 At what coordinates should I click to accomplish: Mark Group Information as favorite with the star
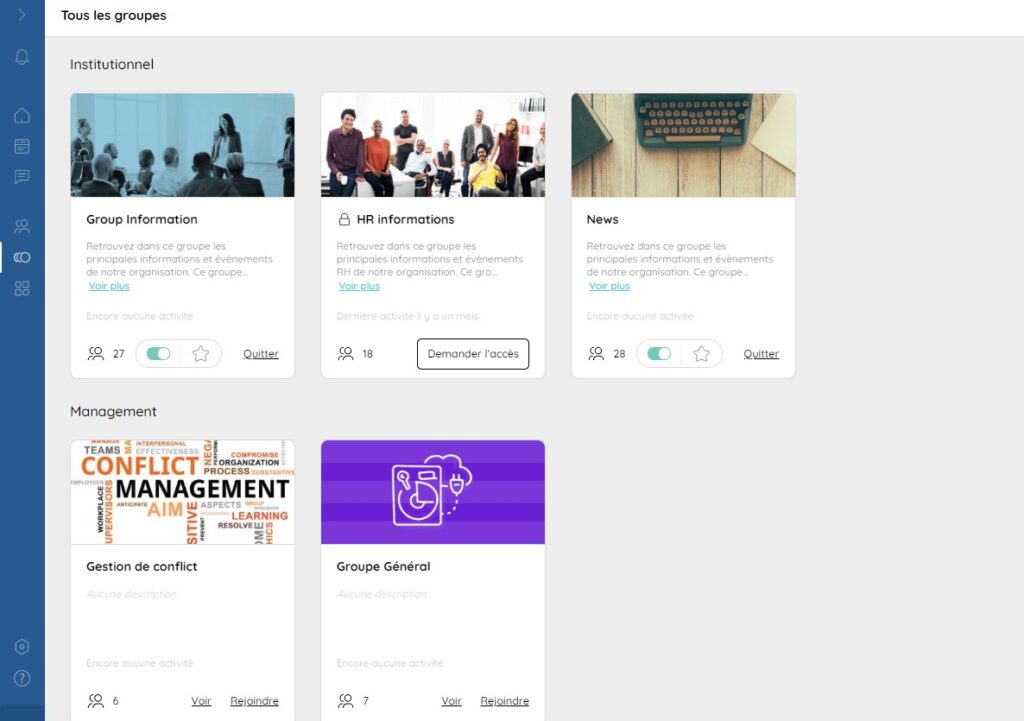[201, 354]
